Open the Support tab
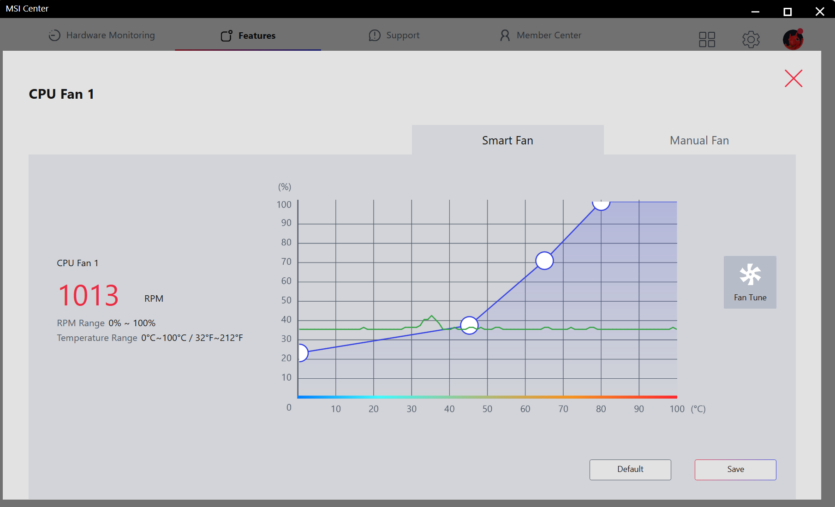The height and width of the screenshot is (507, 835). tap(394, 35)
